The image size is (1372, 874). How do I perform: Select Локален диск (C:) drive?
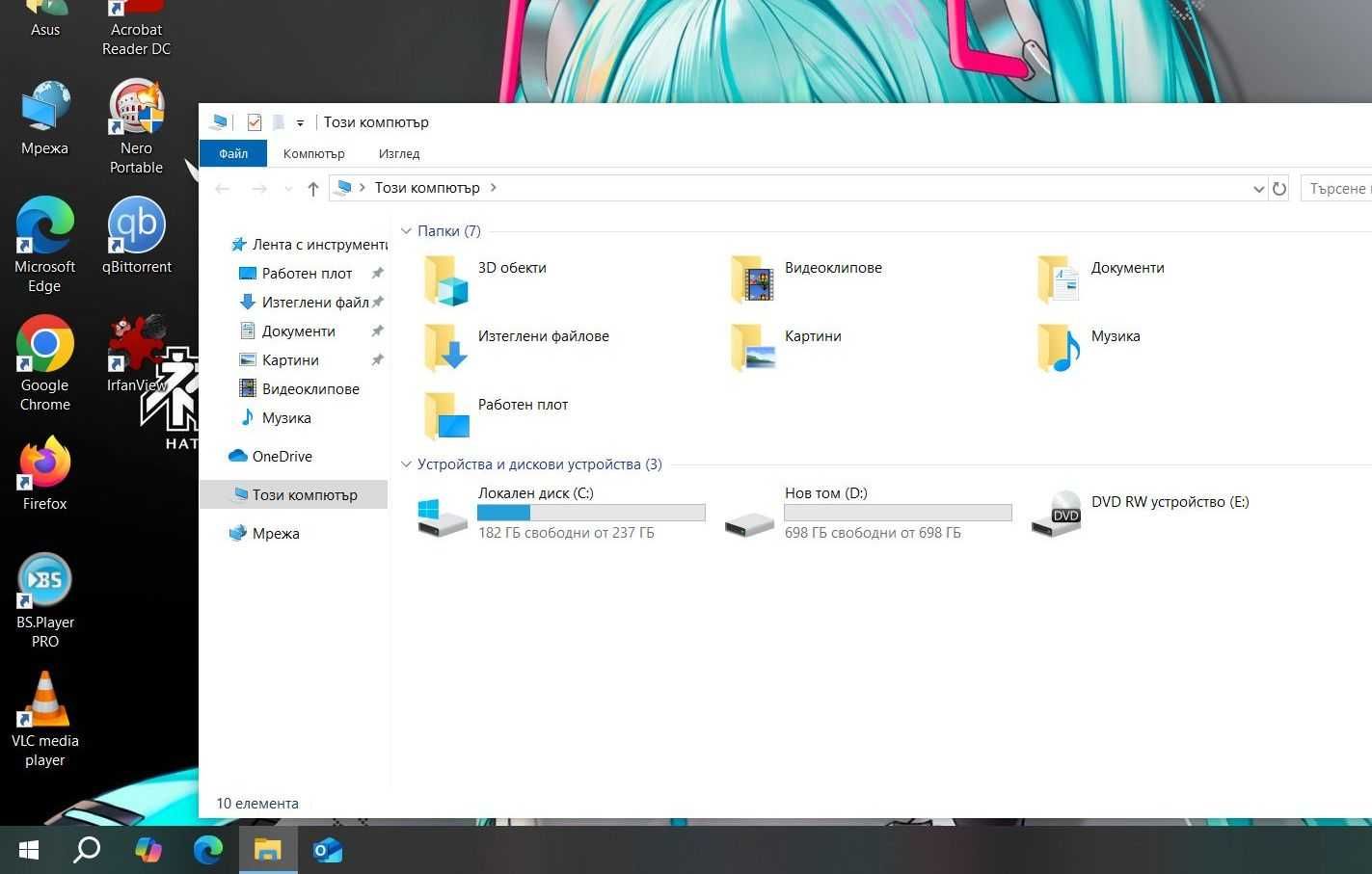[561, 513]
